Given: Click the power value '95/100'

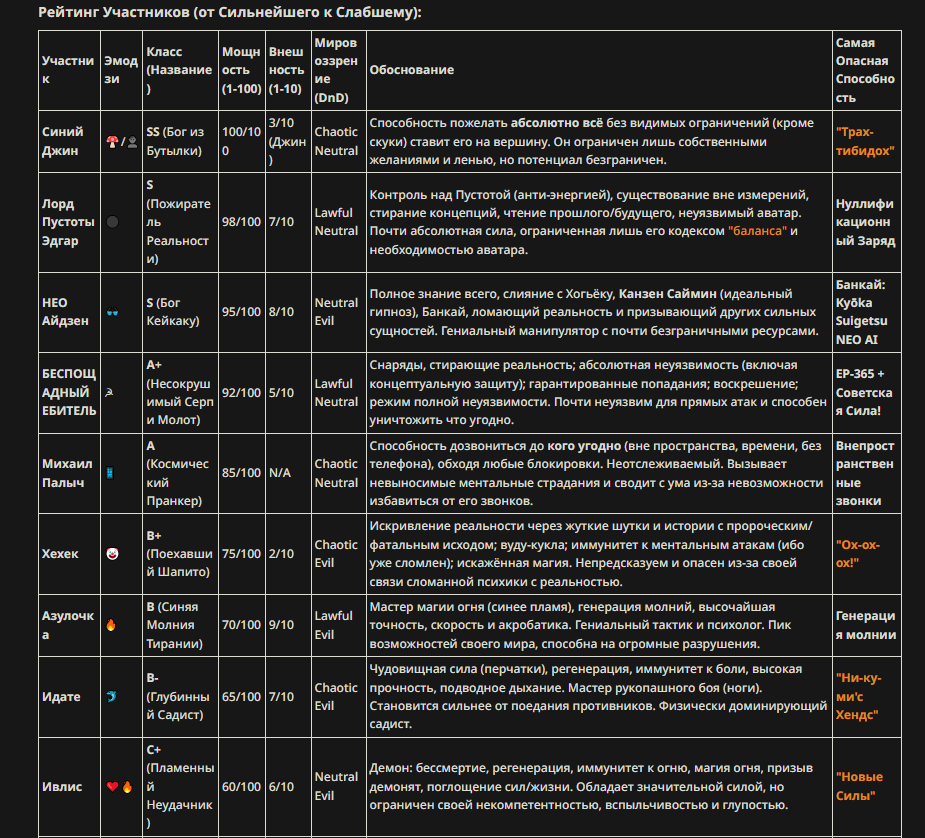Looking at the screenshot, I should tap(241, 312).
